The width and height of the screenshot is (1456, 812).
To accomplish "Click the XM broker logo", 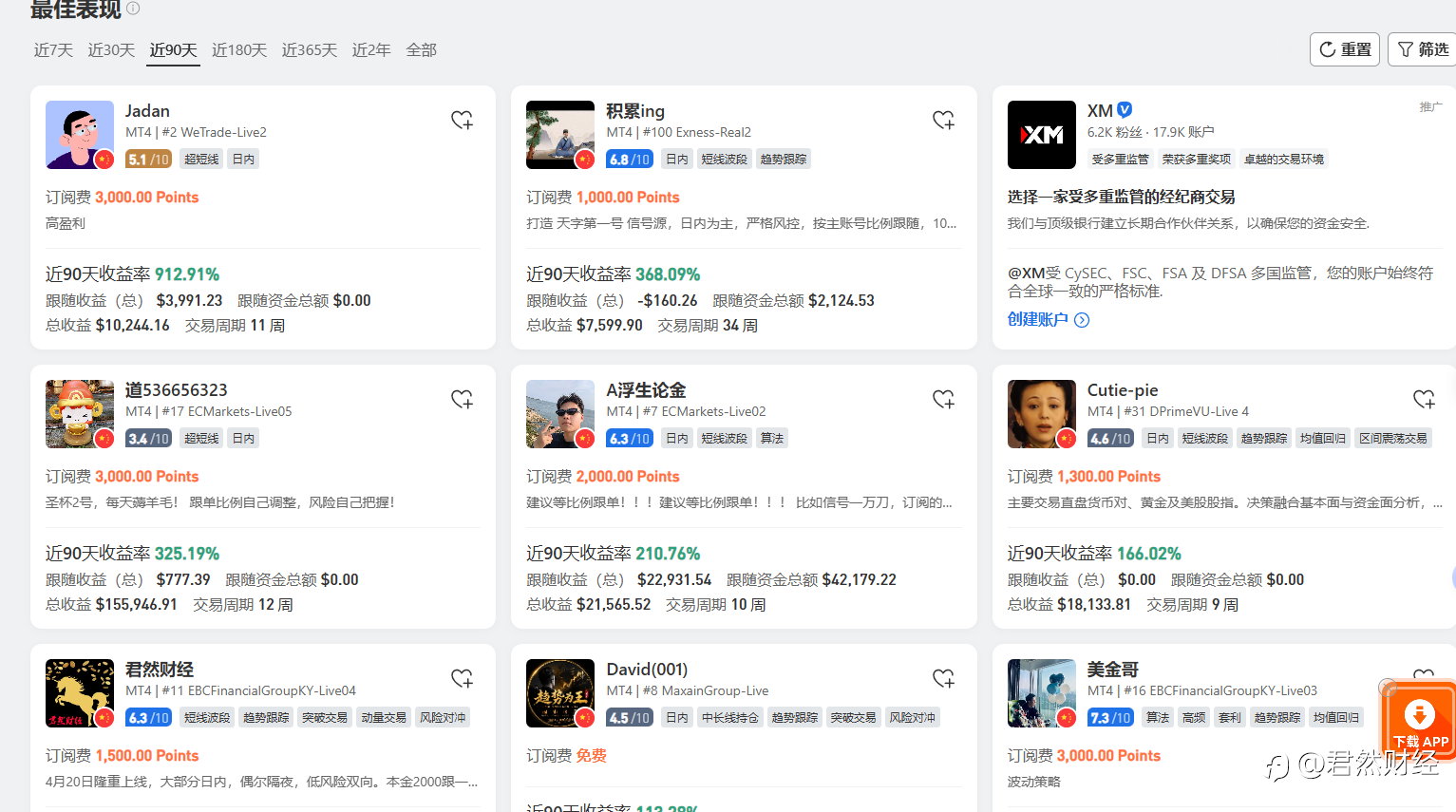I will (x=1042, y=135).
